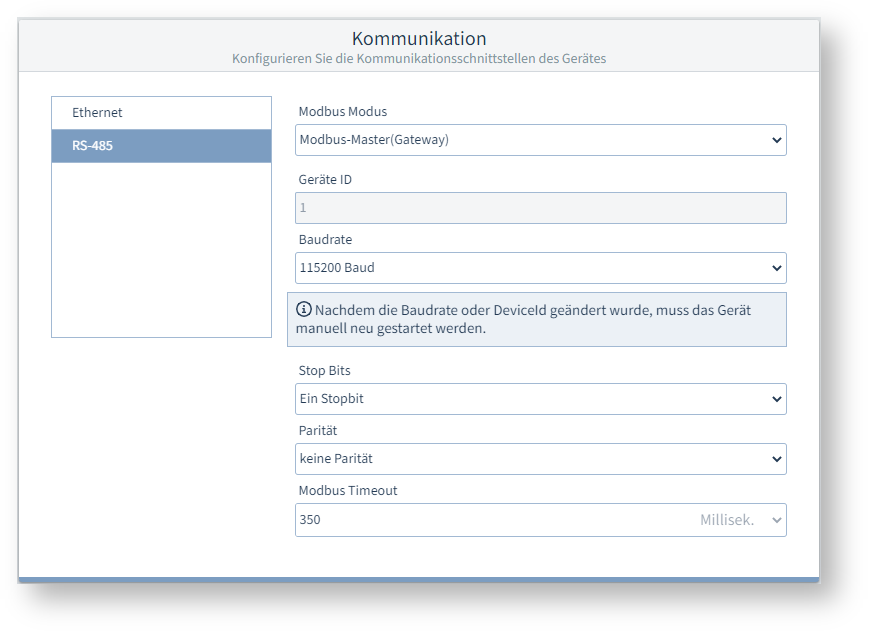Click the chevron beside Millisek. unit
This screenshot has height=632, width=869.
pos(775,519)
